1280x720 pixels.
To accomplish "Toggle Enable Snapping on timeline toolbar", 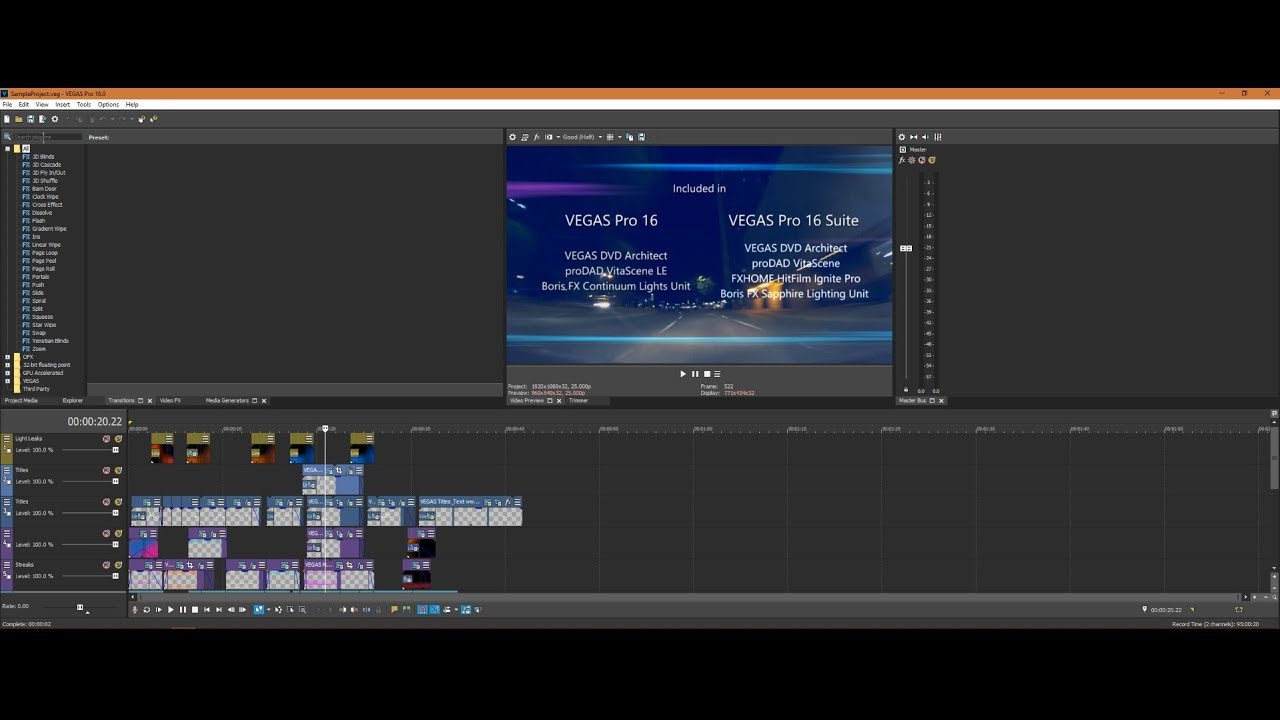I will [422, 609].
